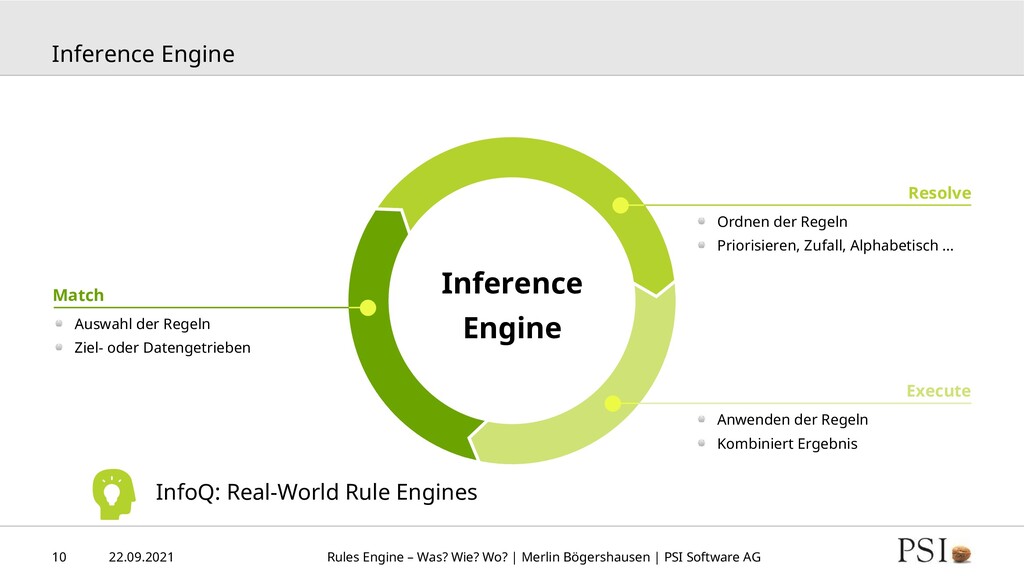This screenshot has width=1024, height=576.
Task: Click the yellow dot on Resolve segment
Action: 620,205
